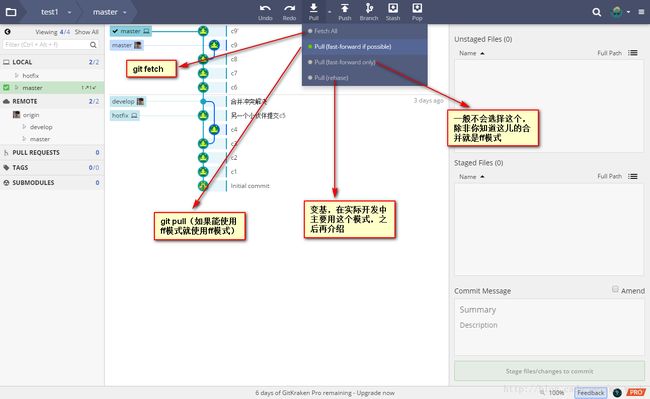Click the commit Summary field

(x=549, y=310)
